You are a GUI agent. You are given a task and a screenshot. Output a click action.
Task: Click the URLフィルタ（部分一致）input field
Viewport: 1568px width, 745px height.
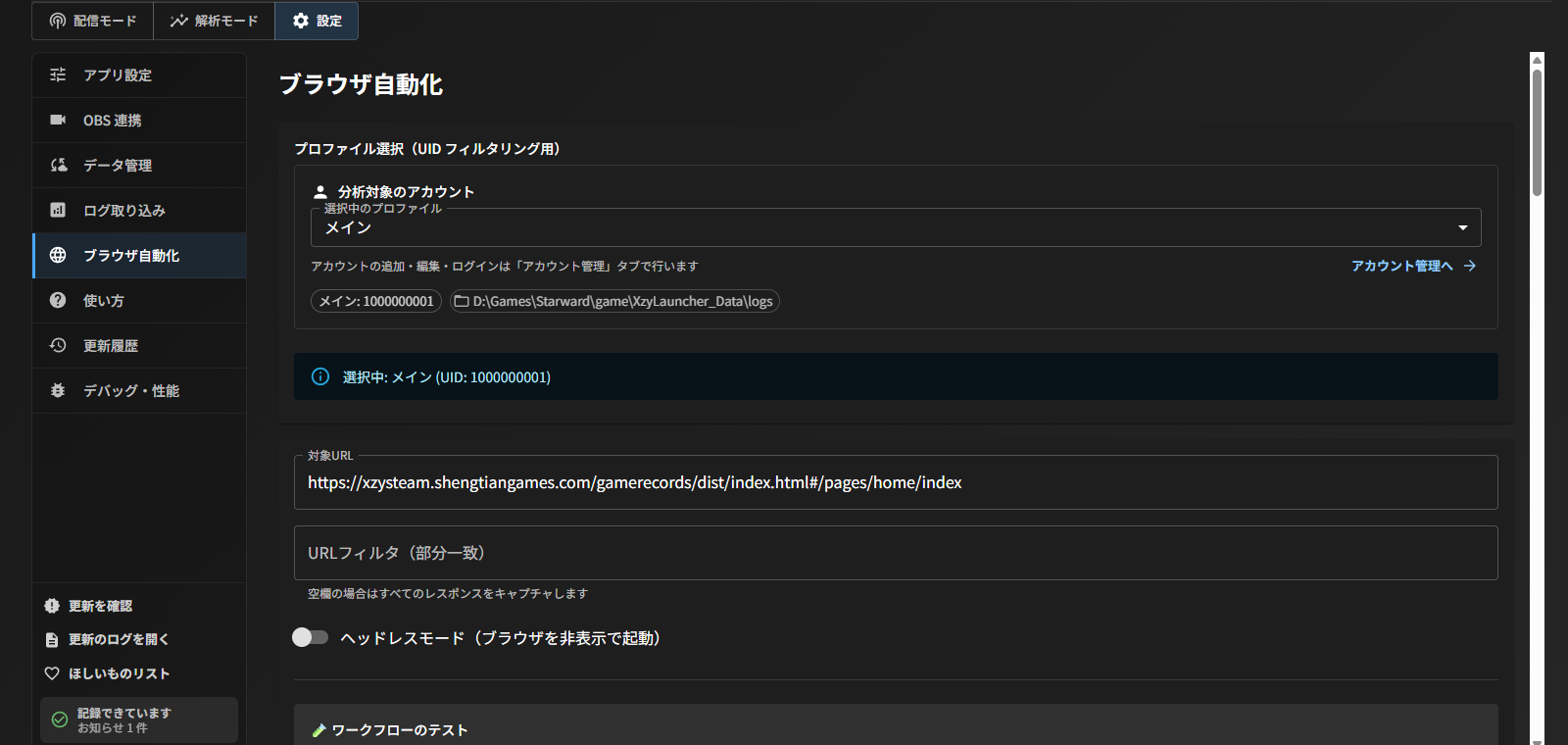(x=896, y=553)
